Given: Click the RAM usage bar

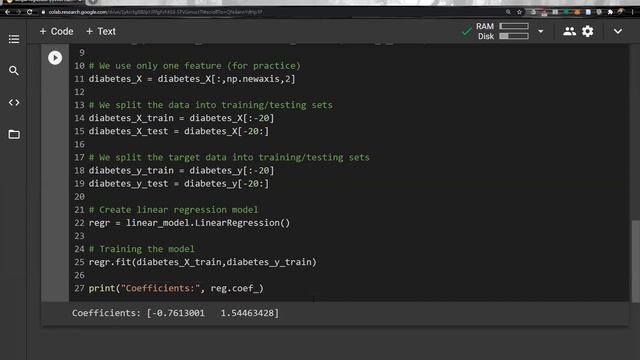Looking at the screenshot, I should point(514,26).
